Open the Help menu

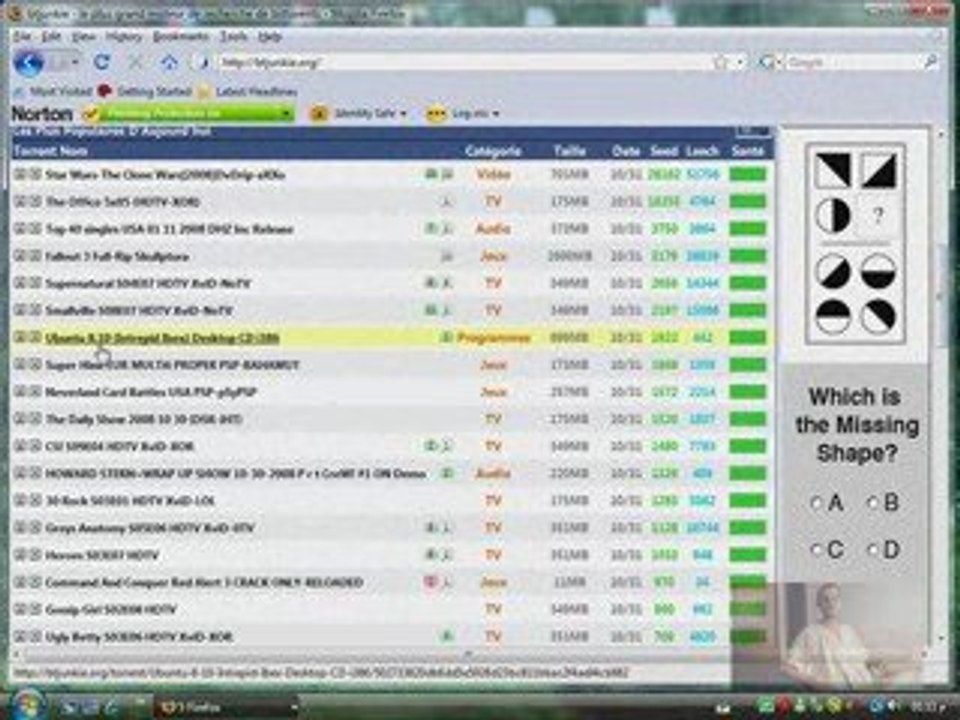coord(269,37)
